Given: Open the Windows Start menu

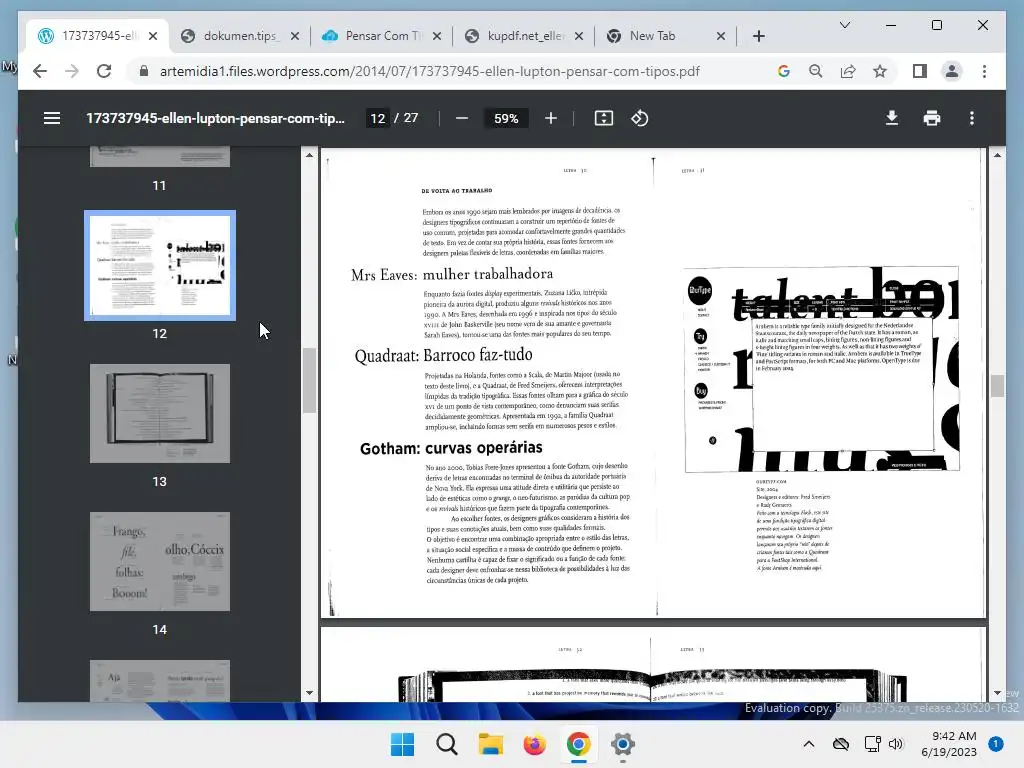Looking at the screenshot, I should pos(402,744).
